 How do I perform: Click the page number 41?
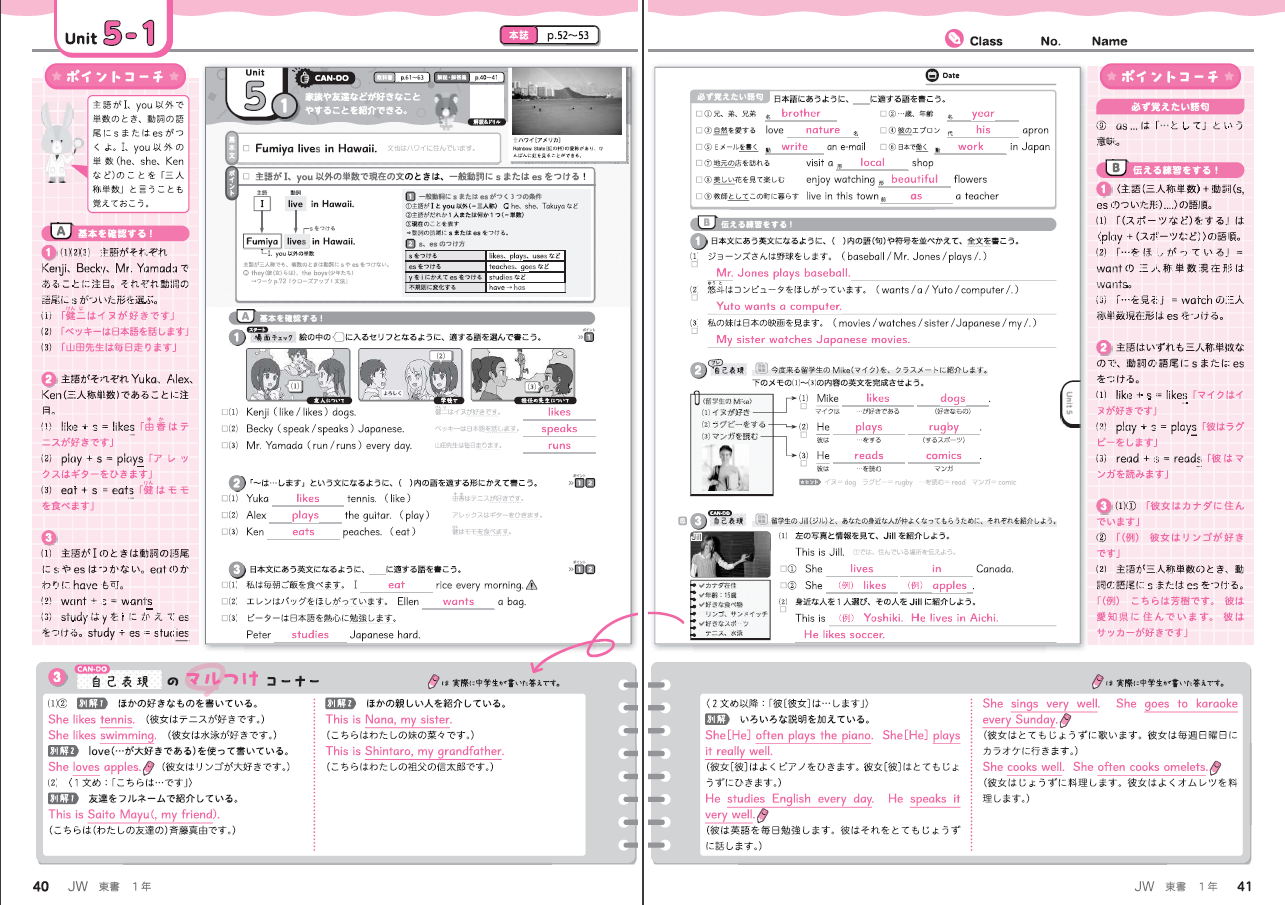1244,886
